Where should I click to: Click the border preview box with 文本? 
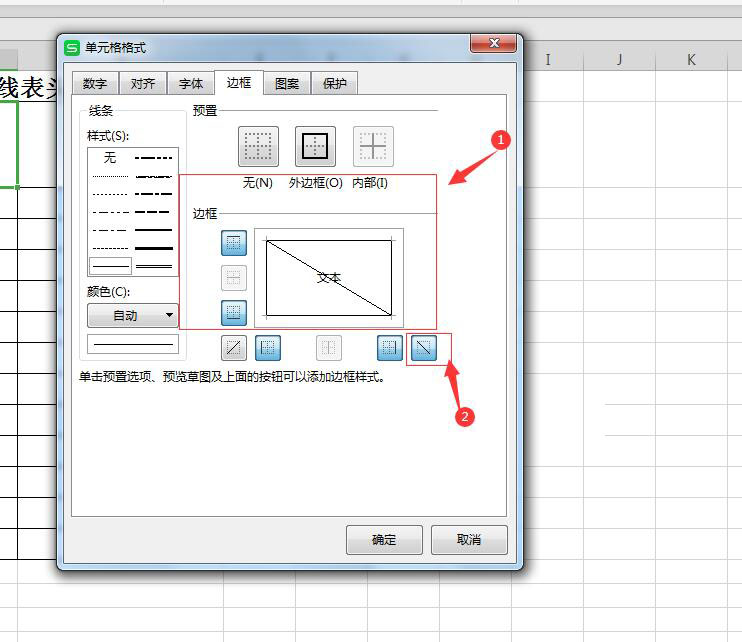pos(329,277)
